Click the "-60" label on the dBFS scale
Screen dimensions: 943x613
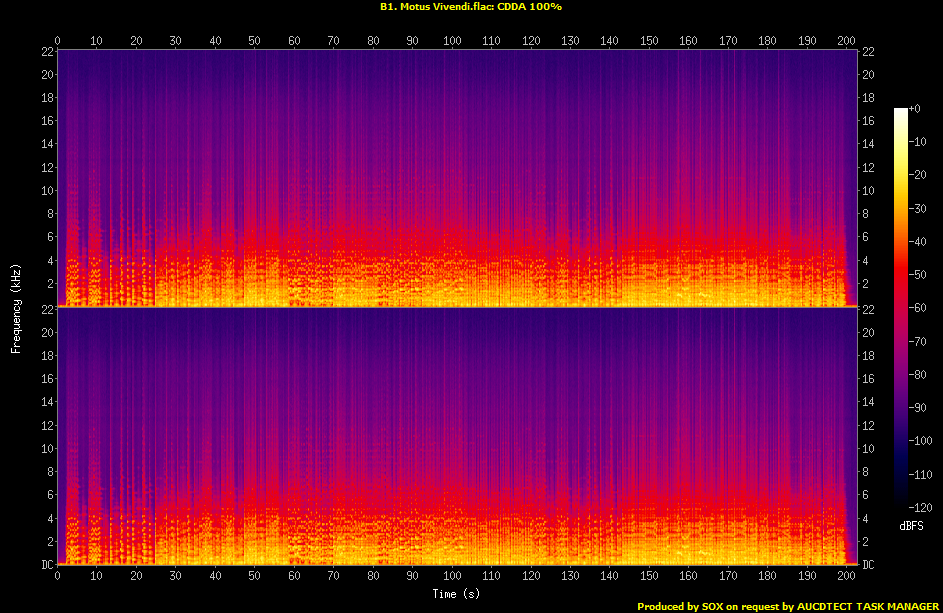pyautogui.click(x=916, y=309)
